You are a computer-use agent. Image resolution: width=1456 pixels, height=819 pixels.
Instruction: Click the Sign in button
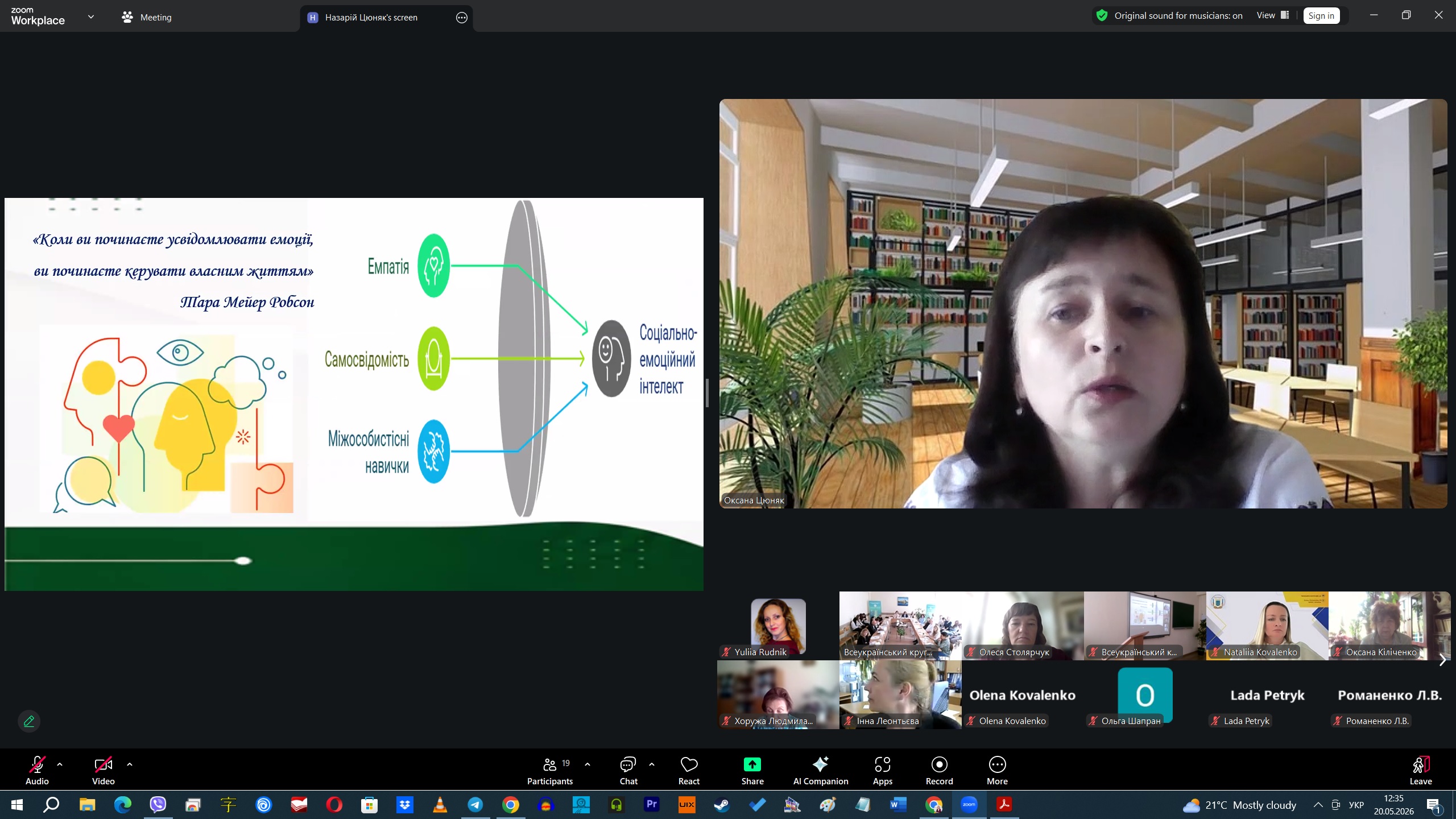1321,15
